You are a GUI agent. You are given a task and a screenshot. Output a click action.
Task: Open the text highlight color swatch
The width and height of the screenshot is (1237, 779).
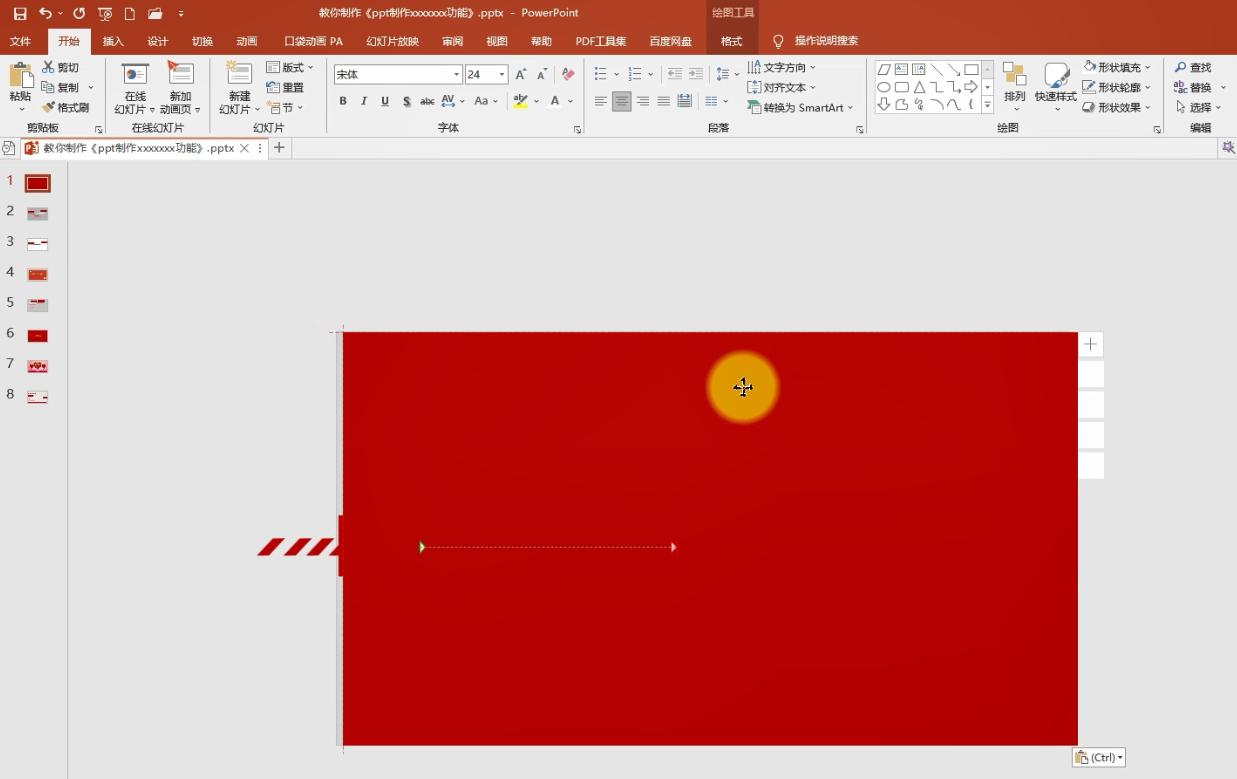click(x=521, y=101)
